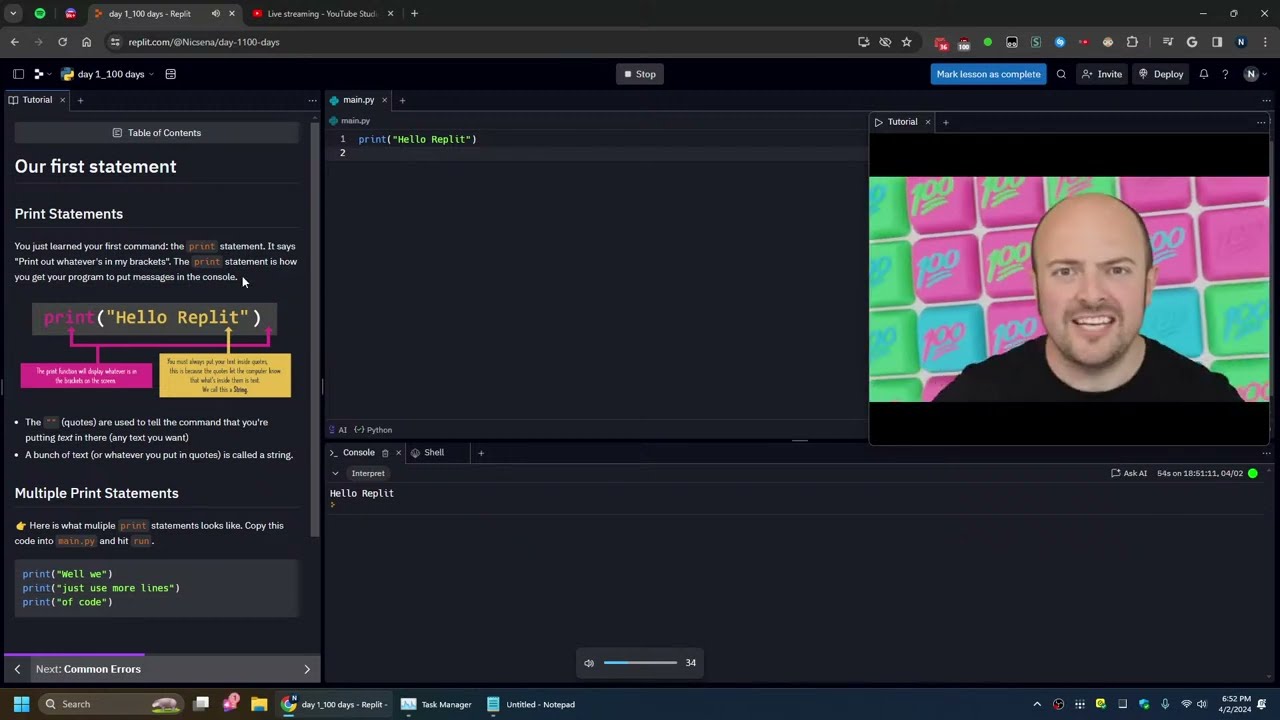Select the main.py editor tab
The image size is (1280, 720).
tap(352, 100)
